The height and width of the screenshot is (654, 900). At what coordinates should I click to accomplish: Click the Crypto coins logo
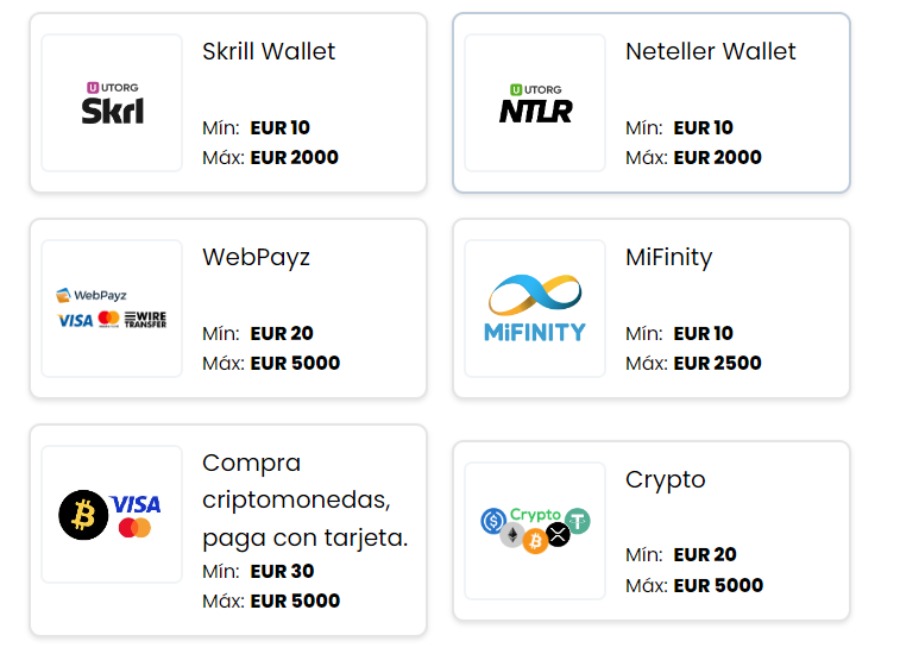pos(535,531)
